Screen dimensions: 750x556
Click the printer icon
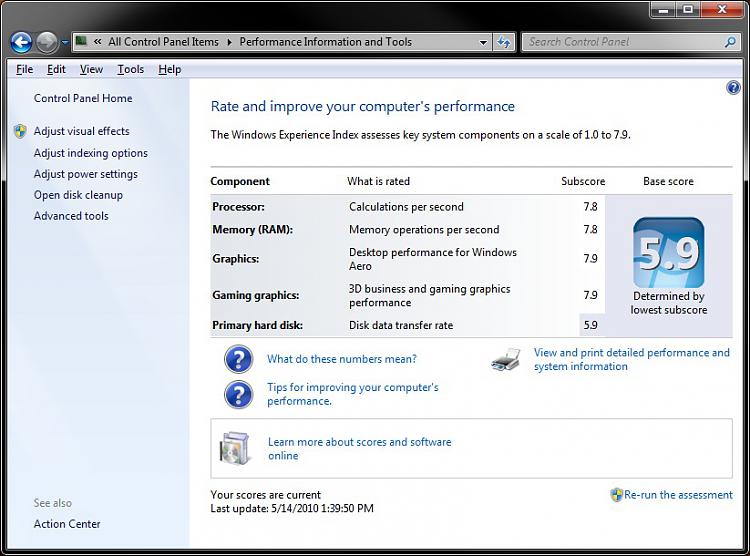pyautogui.click(x=506, y=359)
